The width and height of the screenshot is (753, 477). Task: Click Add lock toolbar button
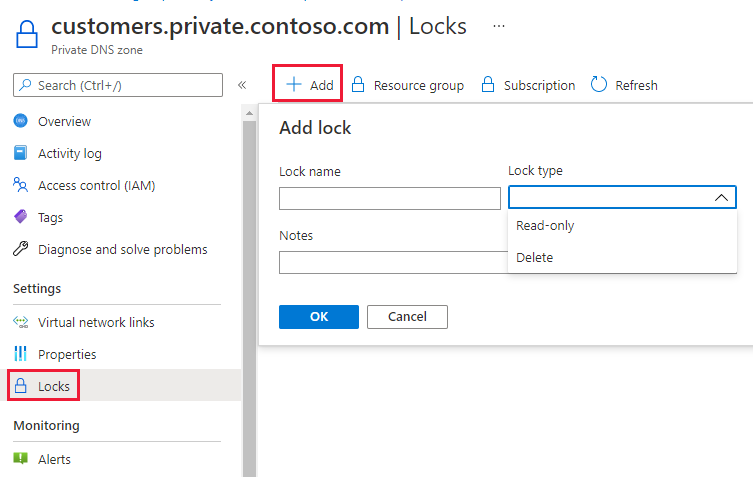309,85
